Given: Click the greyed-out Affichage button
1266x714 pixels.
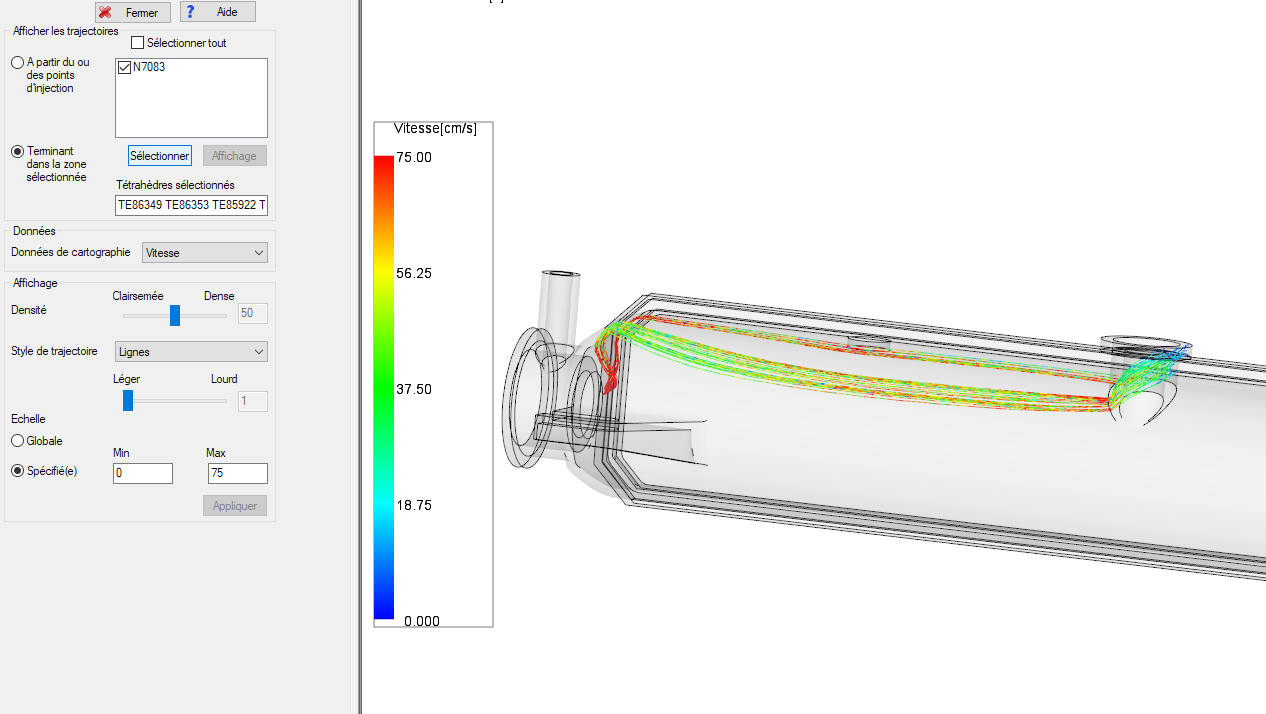Looking at the screenshot, I should [235, 156].
